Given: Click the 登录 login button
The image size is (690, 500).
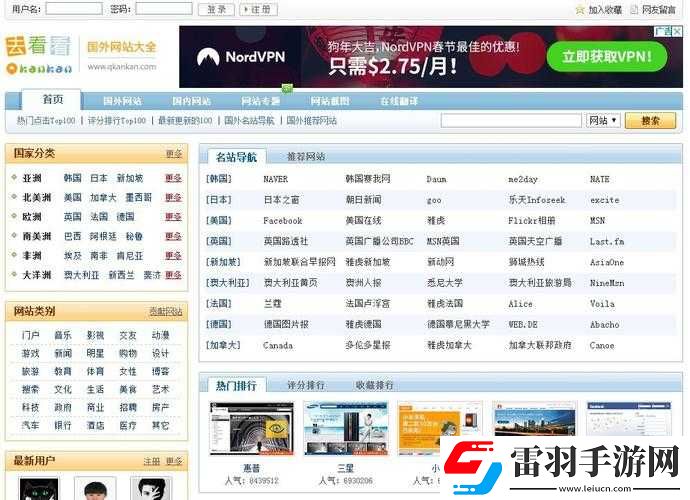Looking at the screenshot, I should pos(216,9).
